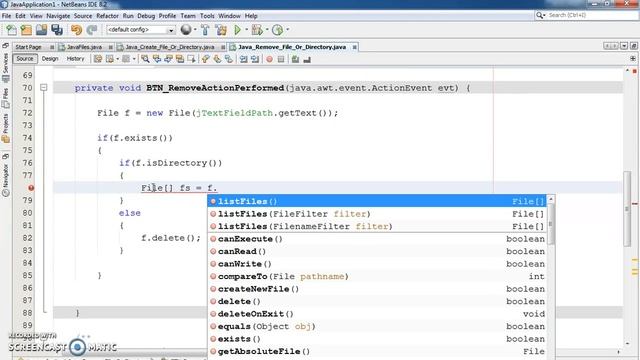Select canRead() completion item
Screen dimensions: 640x360
377,251
